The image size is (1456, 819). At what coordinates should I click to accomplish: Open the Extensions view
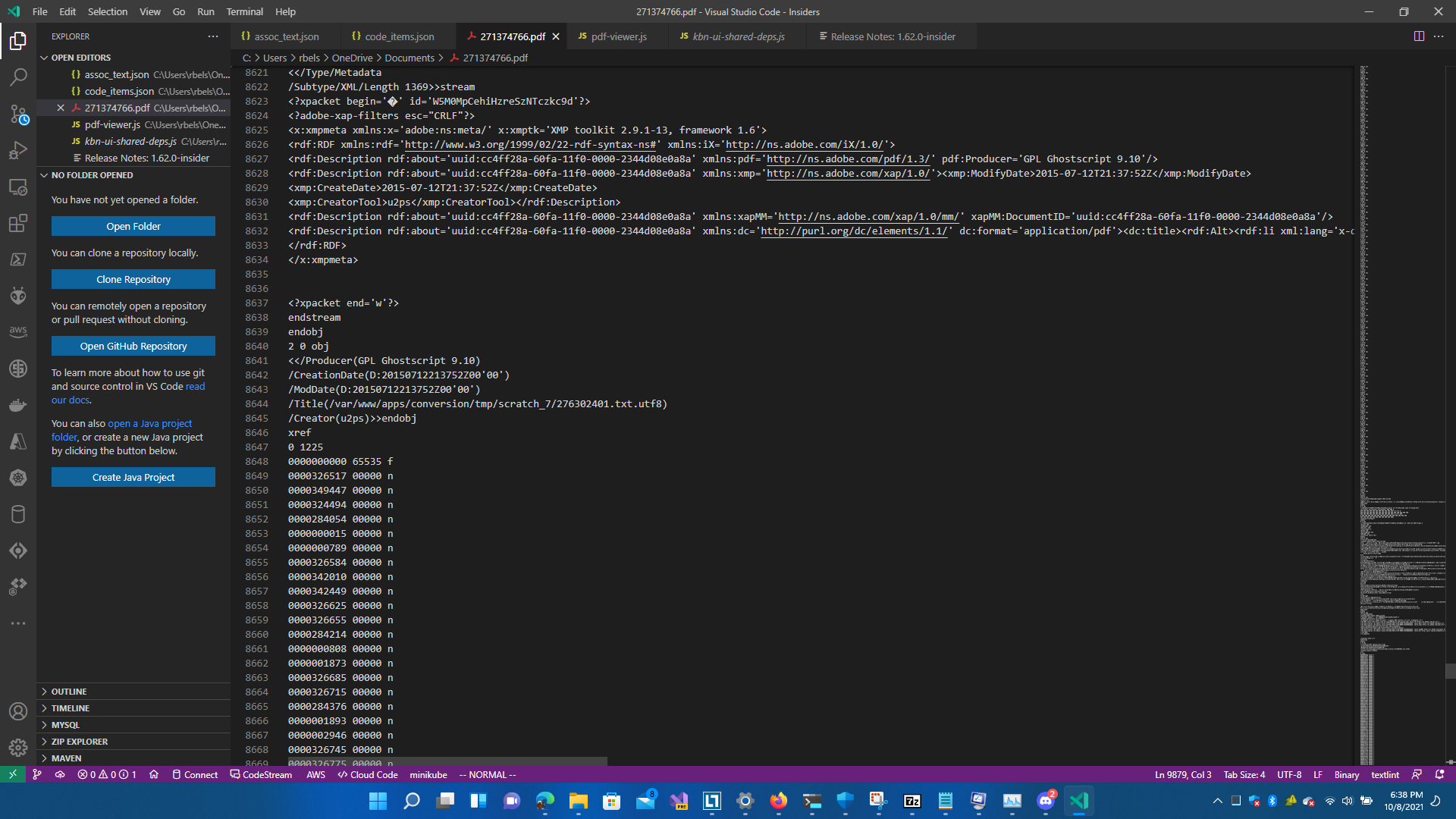point(18,223)
